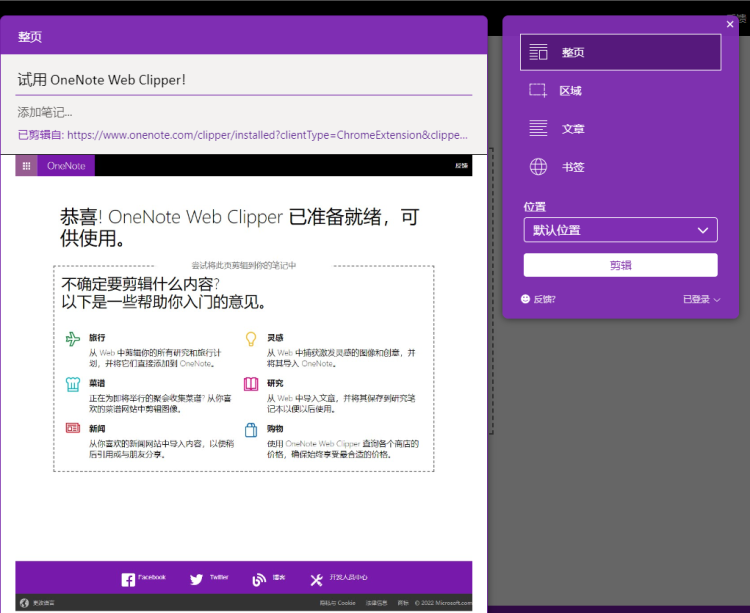Screen dimensions: 750x613
Task: Click the globe 更改语言 icon
Action: 24,603
